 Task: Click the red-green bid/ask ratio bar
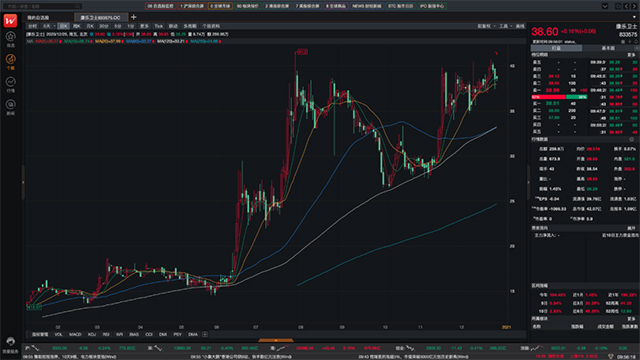[560, 97]
